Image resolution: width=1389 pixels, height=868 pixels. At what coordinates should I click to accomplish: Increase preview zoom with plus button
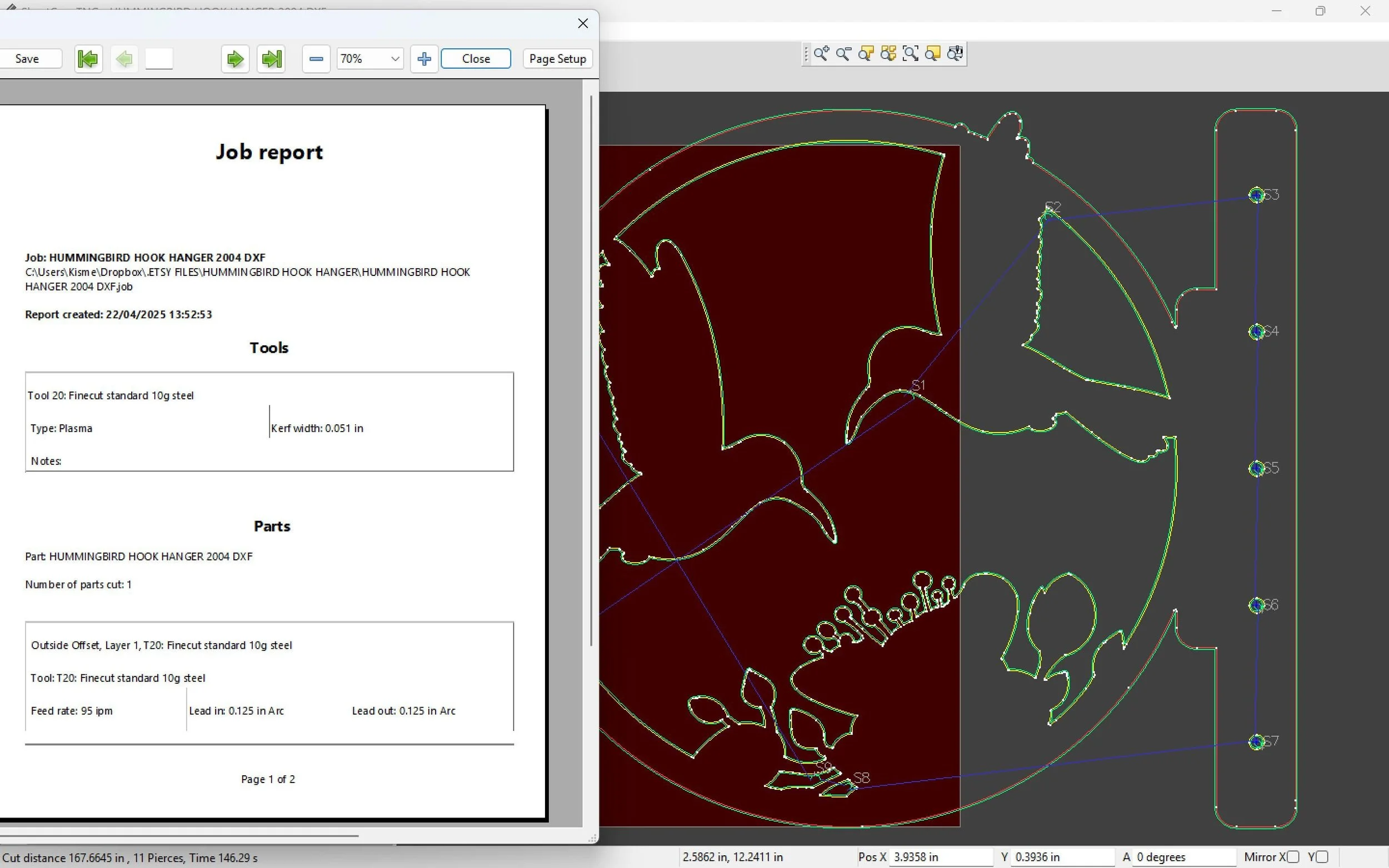[x=424, y=58]
